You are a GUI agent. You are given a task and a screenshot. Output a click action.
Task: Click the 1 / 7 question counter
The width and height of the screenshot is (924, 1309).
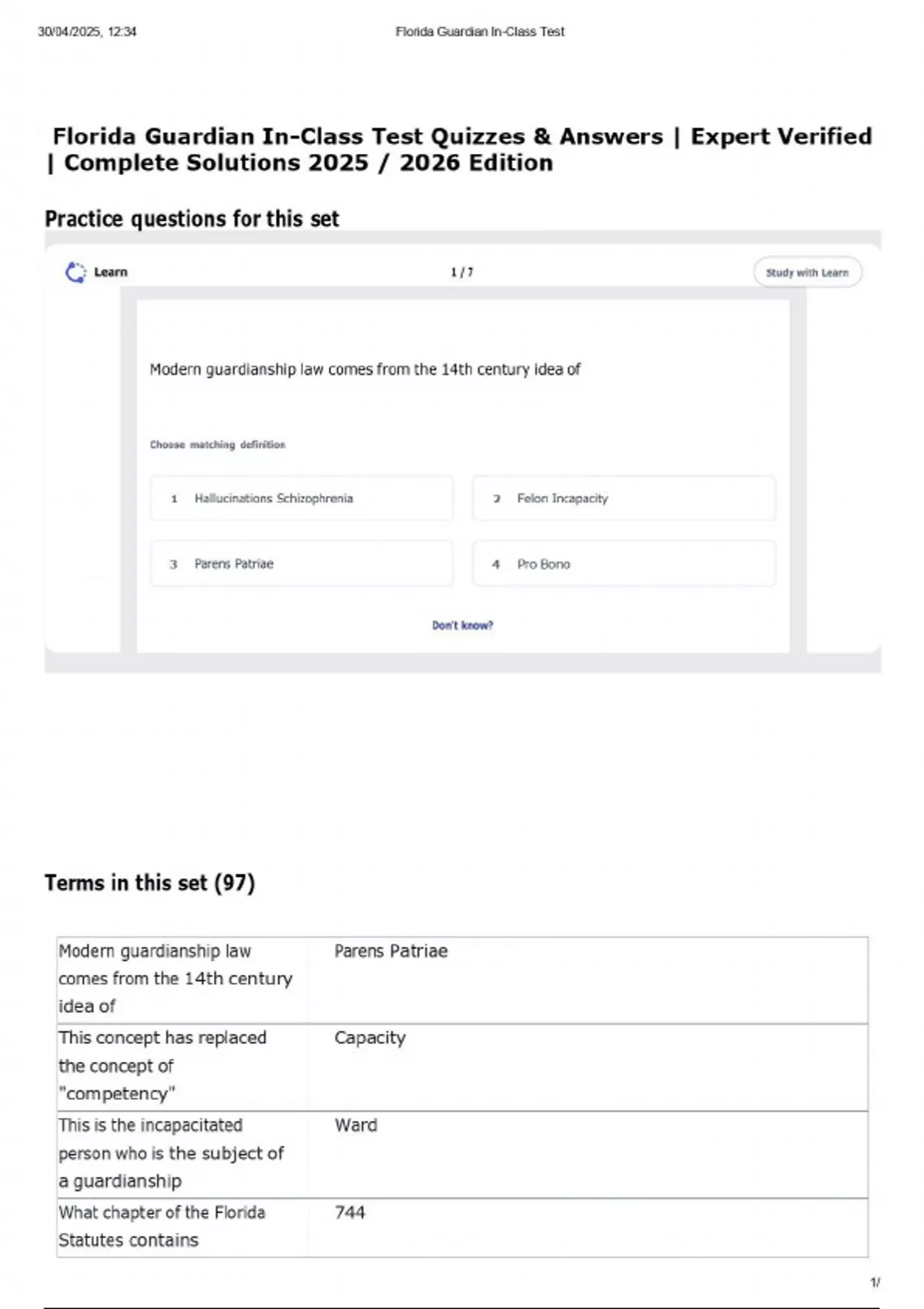(462, 273)
